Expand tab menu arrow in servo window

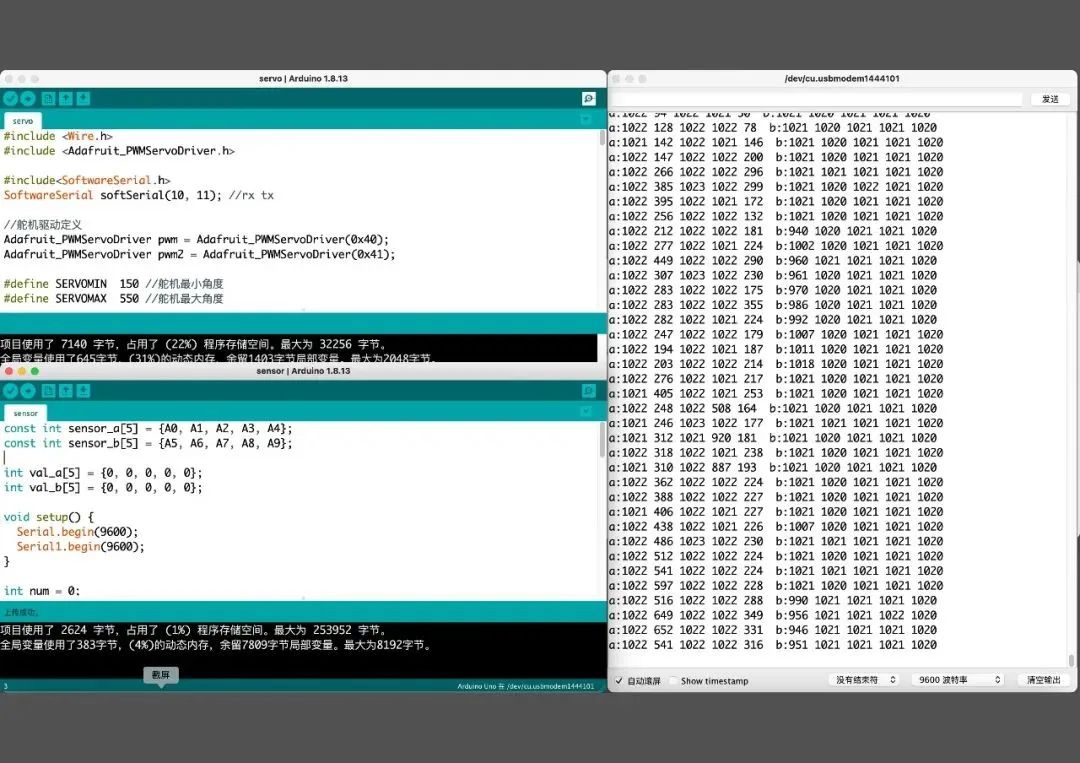(x=587, y=120)
